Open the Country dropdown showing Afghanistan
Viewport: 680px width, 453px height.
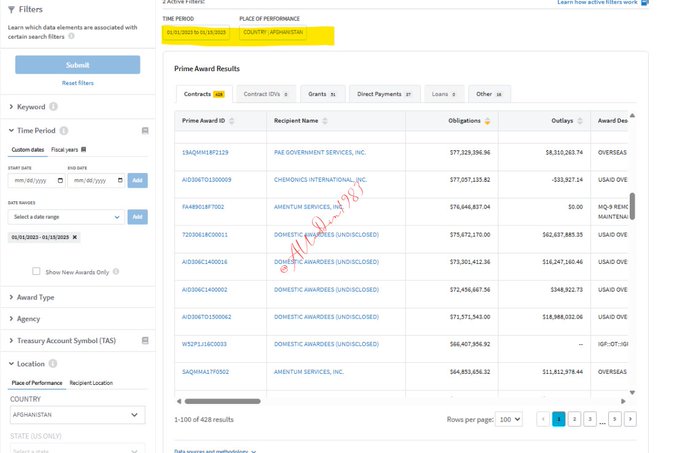(77, 414)
